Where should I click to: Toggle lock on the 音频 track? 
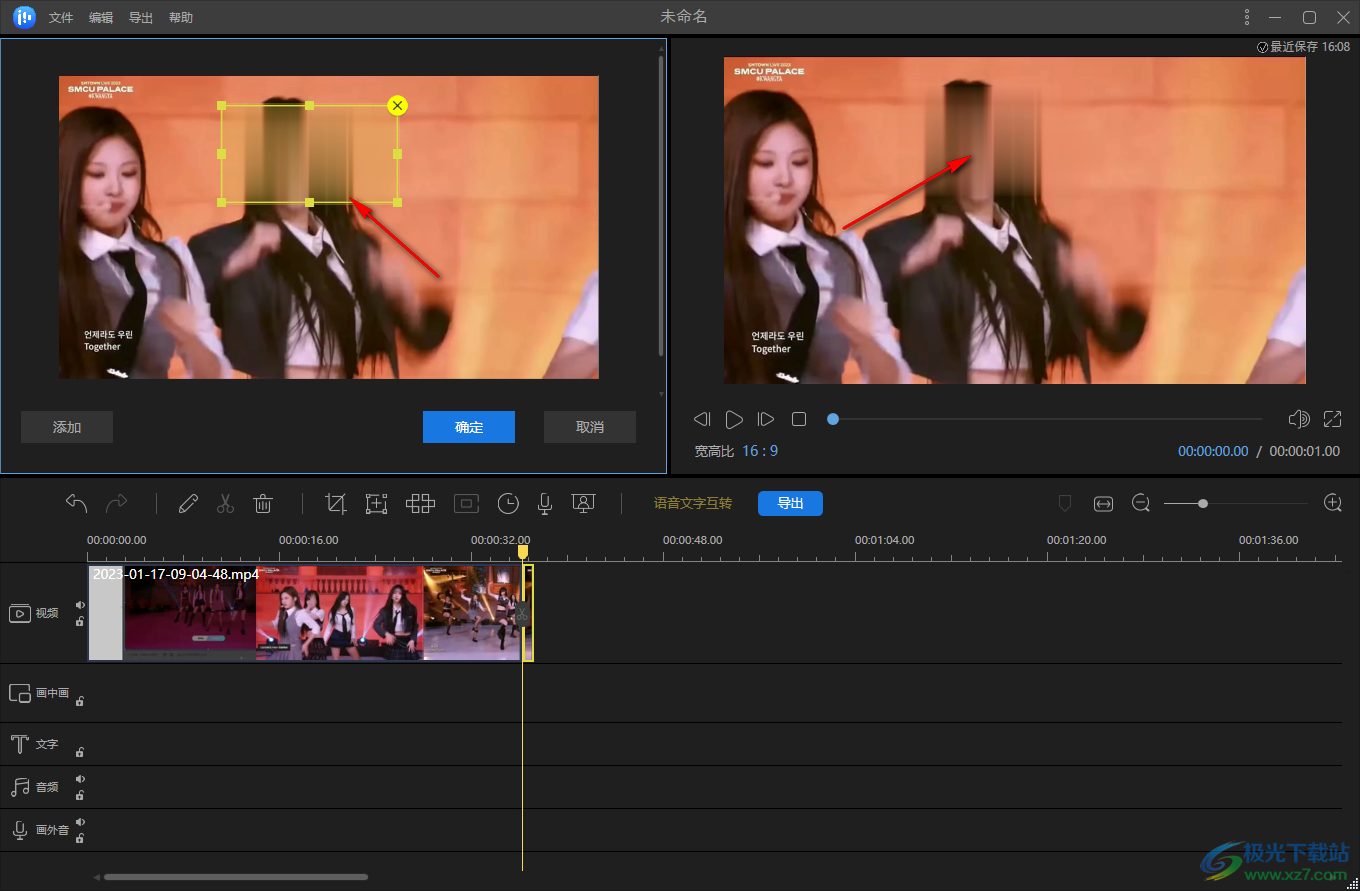[x=80, y=795]
